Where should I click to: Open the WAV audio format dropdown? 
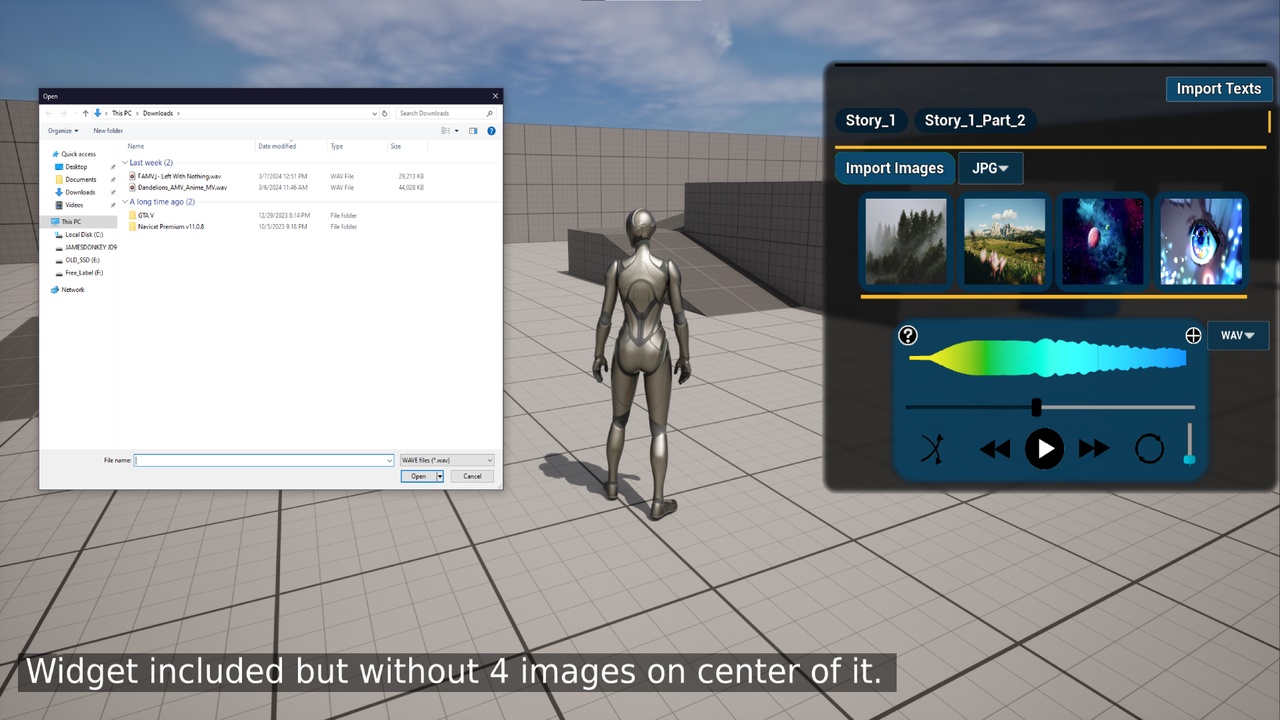click(x=1238, y=336)
